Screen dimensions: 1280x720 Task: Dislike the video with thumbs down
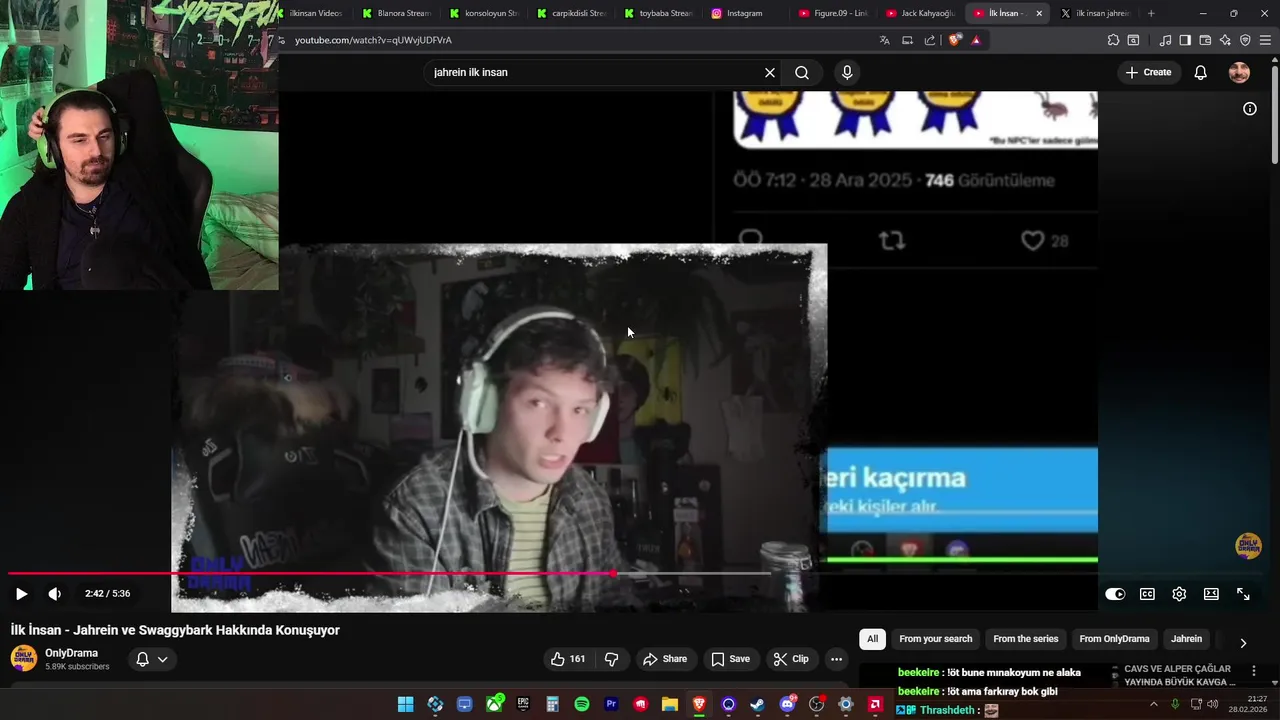point(611,659)
